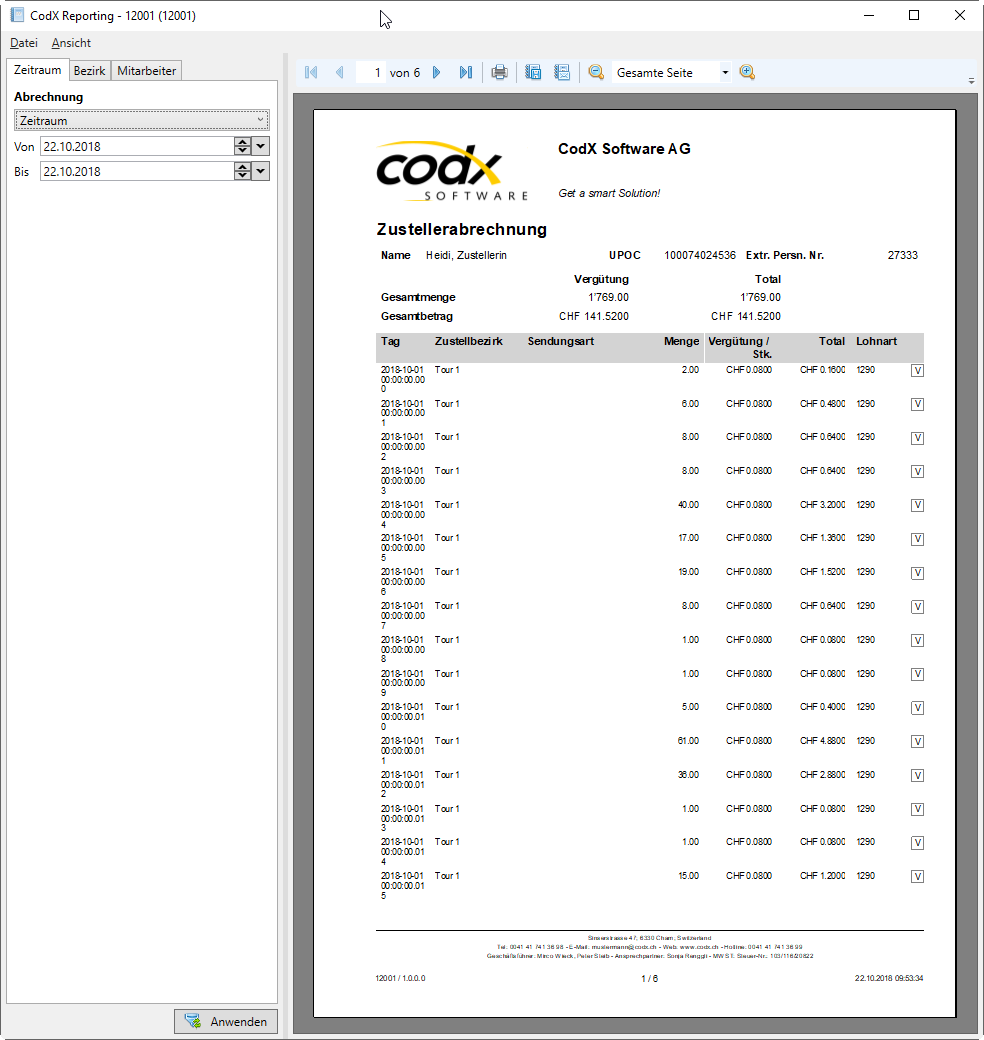This screenshot has height=1040, width=984.
Task: Click the CodX Reporting app icon in title bar
Action: click(17, 15)
